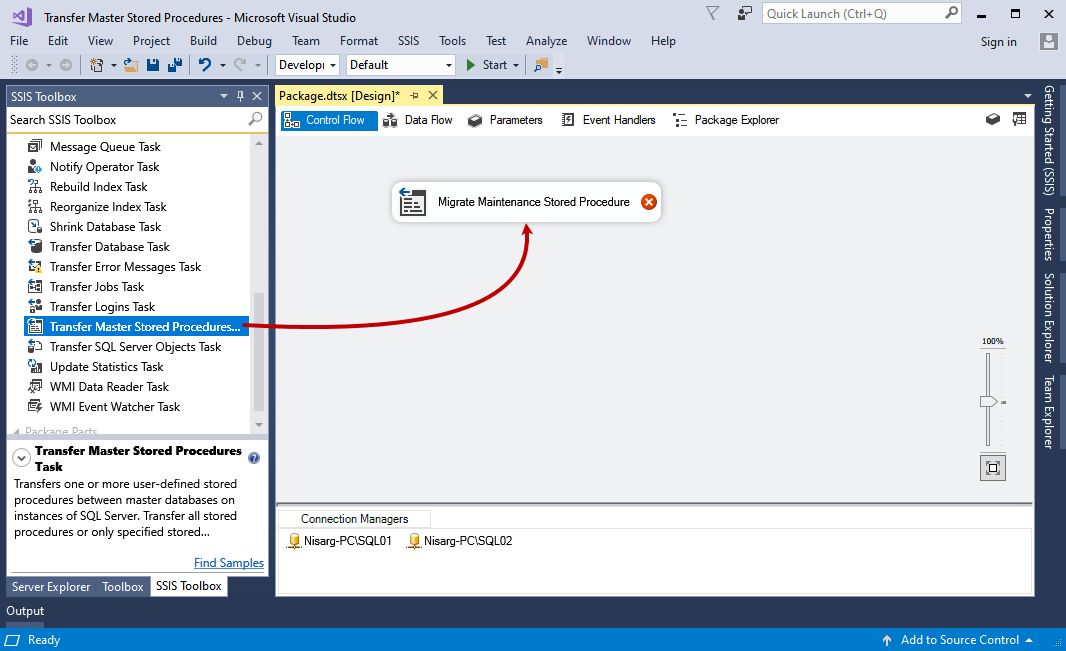Open the document tabs overflow dropdown
The height and width of the screenshot is (651, 1066).
click(x=1027, y=96)
